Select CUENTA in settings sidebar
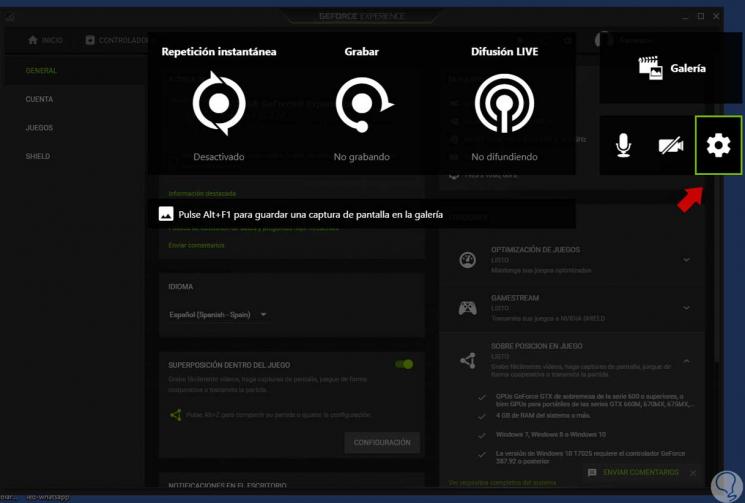The image size is (745, 503). [39, 99]
